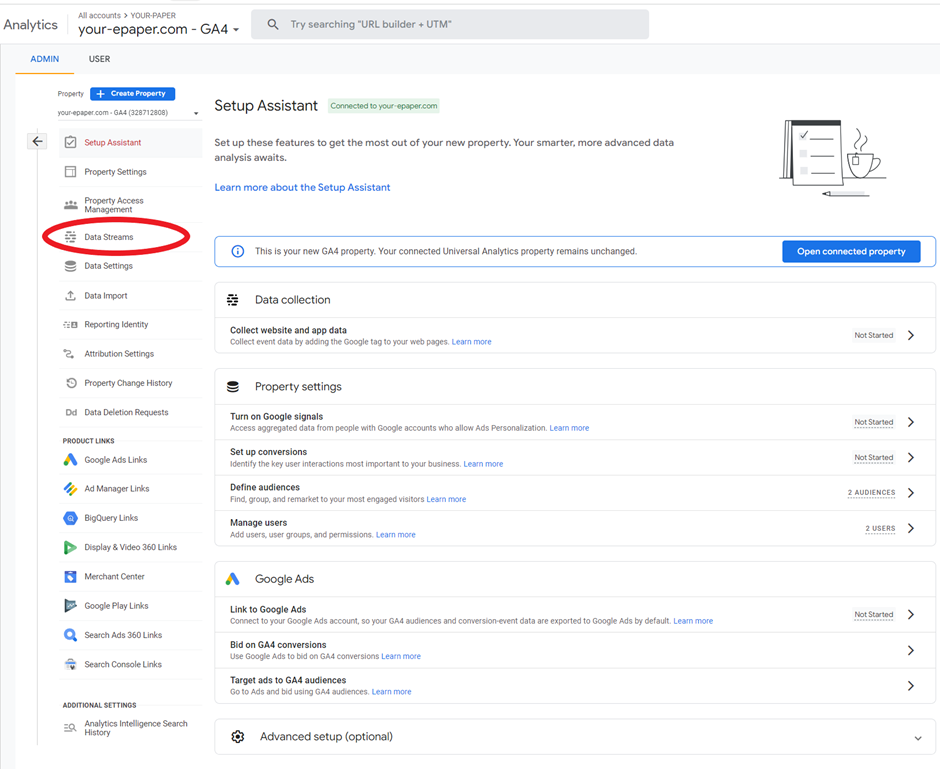Open Setup Assistant menu item
This screenshot has width=940, height=769.
[x=131, y=142]
